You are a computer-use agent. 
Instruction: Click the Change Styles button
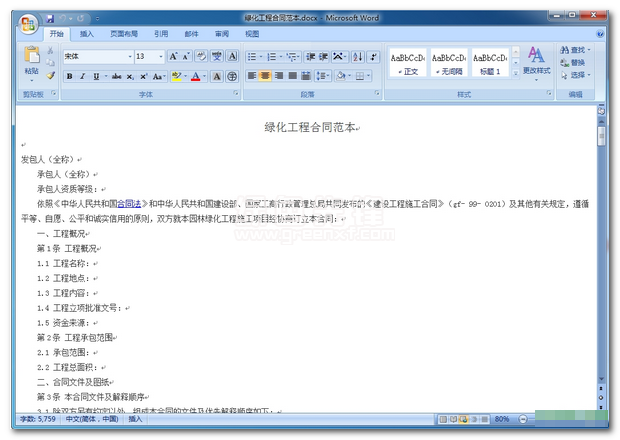click(537, 63)
